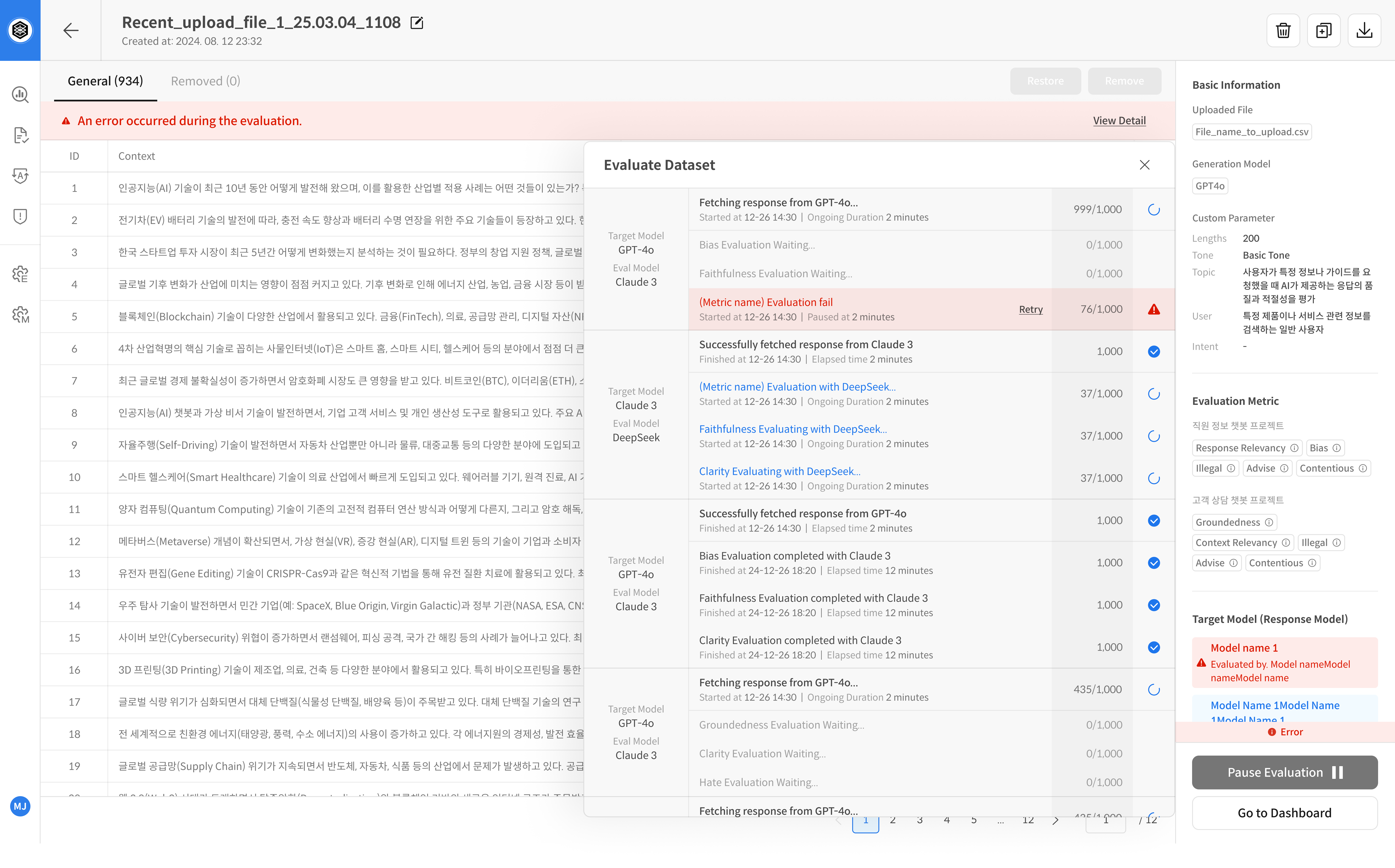Go to page 12 in pagination
The height and width of the screenshot is (868, 1395).
coord(1028,820)
